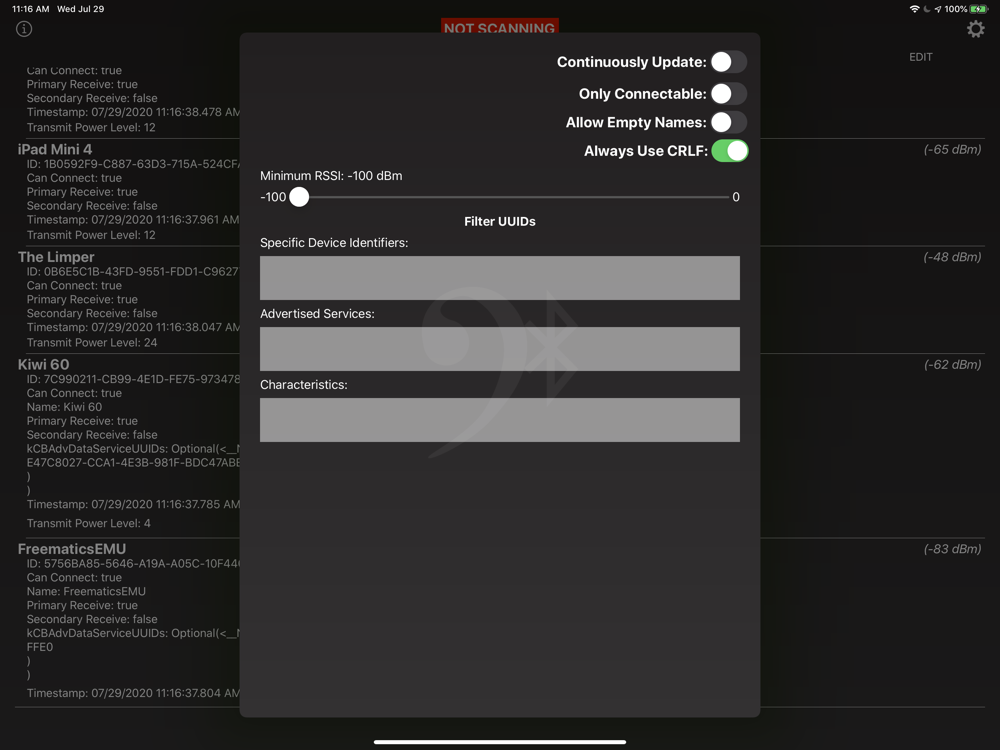This screenshot has height=750, width=1000.
Task: Tap the FFE0 service UUID text
Action: 40,647
